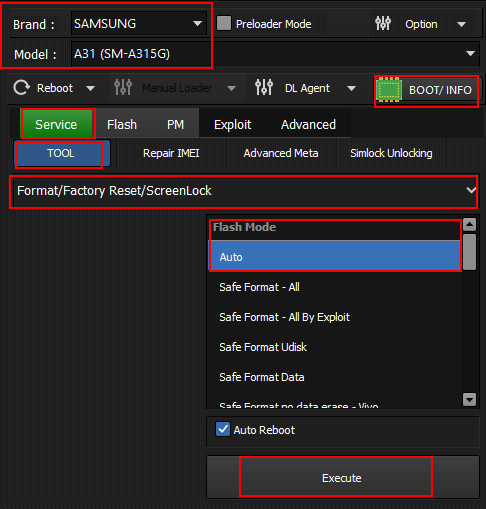Switch to the Exploit tab

pos(233,125)
